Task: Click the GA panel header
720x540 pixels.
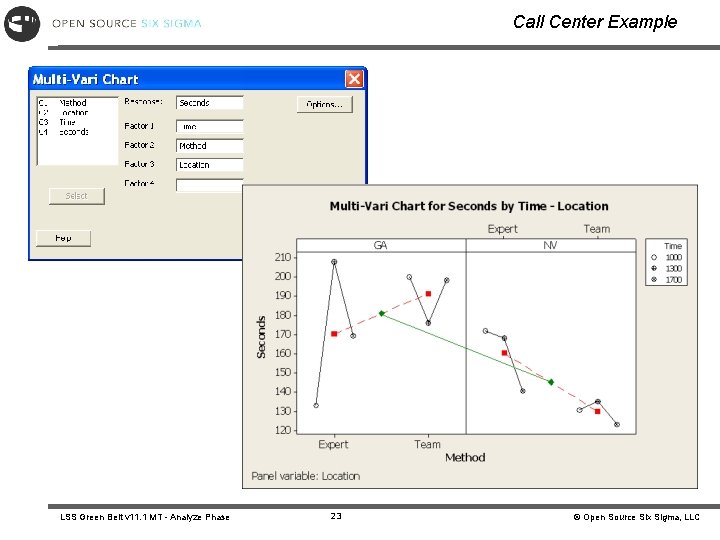Action: [381, 245]
